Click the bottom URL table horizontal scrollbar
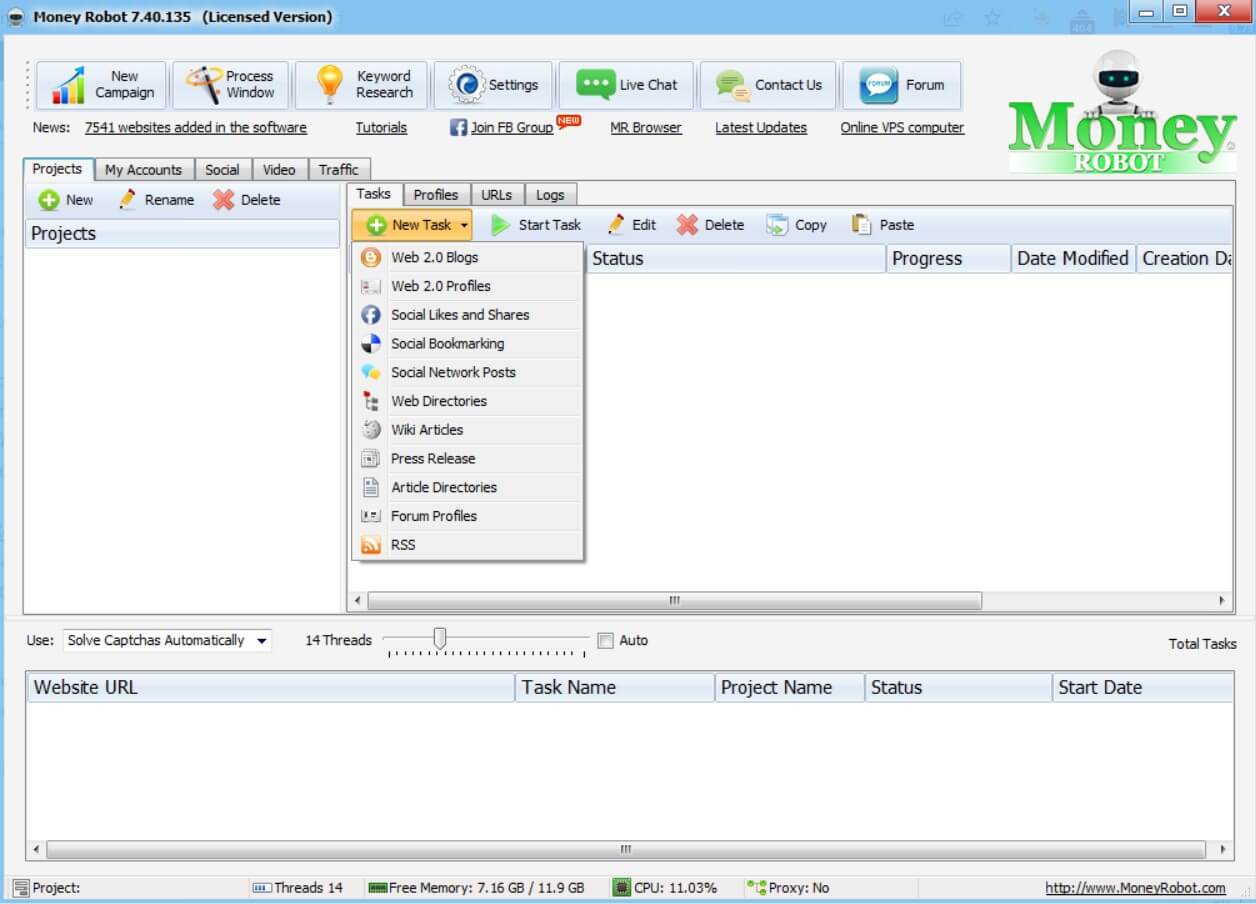 [x=625, y=850]
